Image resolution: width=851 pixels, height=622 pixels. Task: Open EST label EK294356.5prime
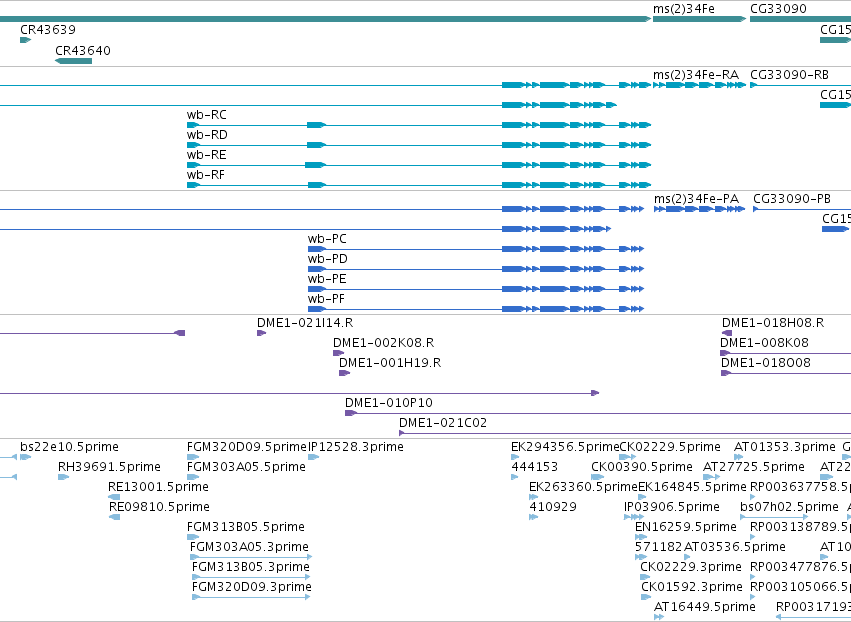click(565, 447)
